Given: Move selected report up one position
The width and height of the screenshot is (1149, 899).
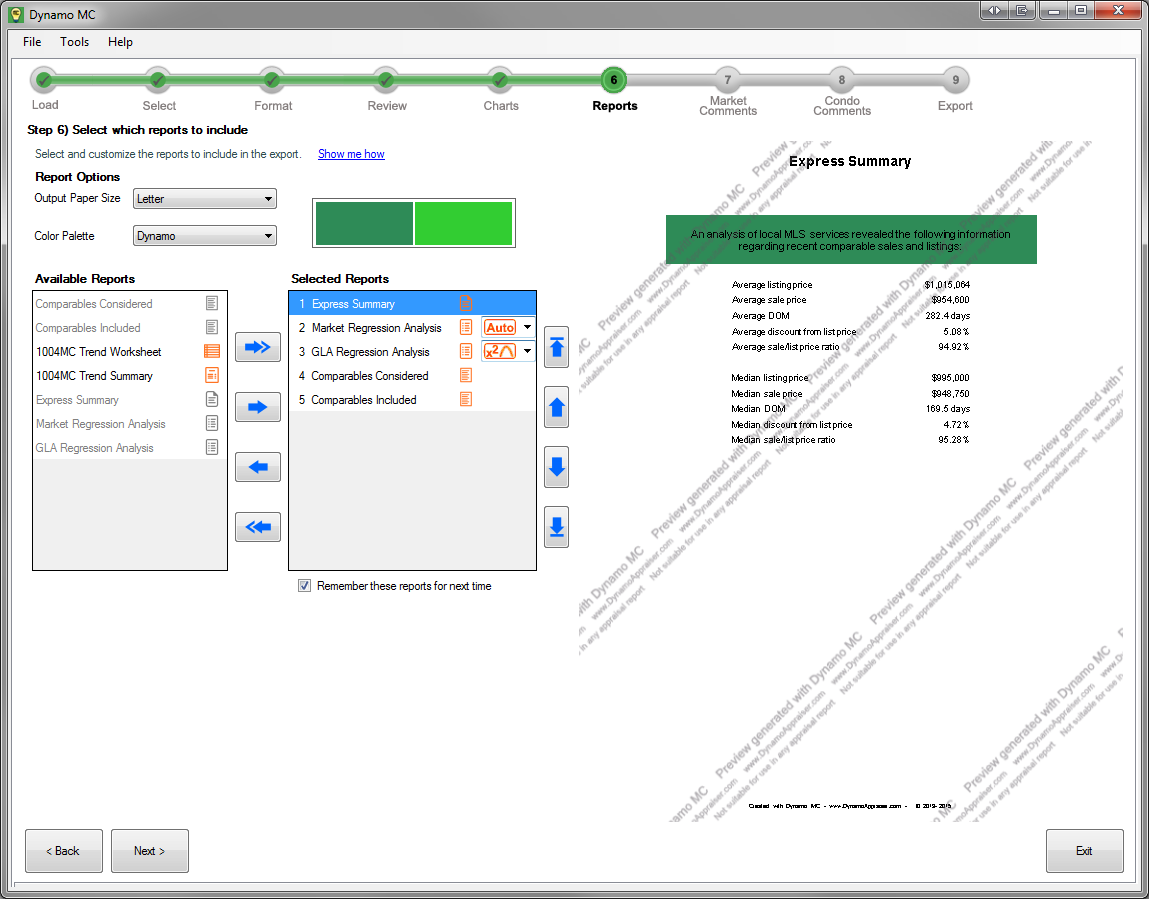Looking at the screenshot, I should coord(557,407).
